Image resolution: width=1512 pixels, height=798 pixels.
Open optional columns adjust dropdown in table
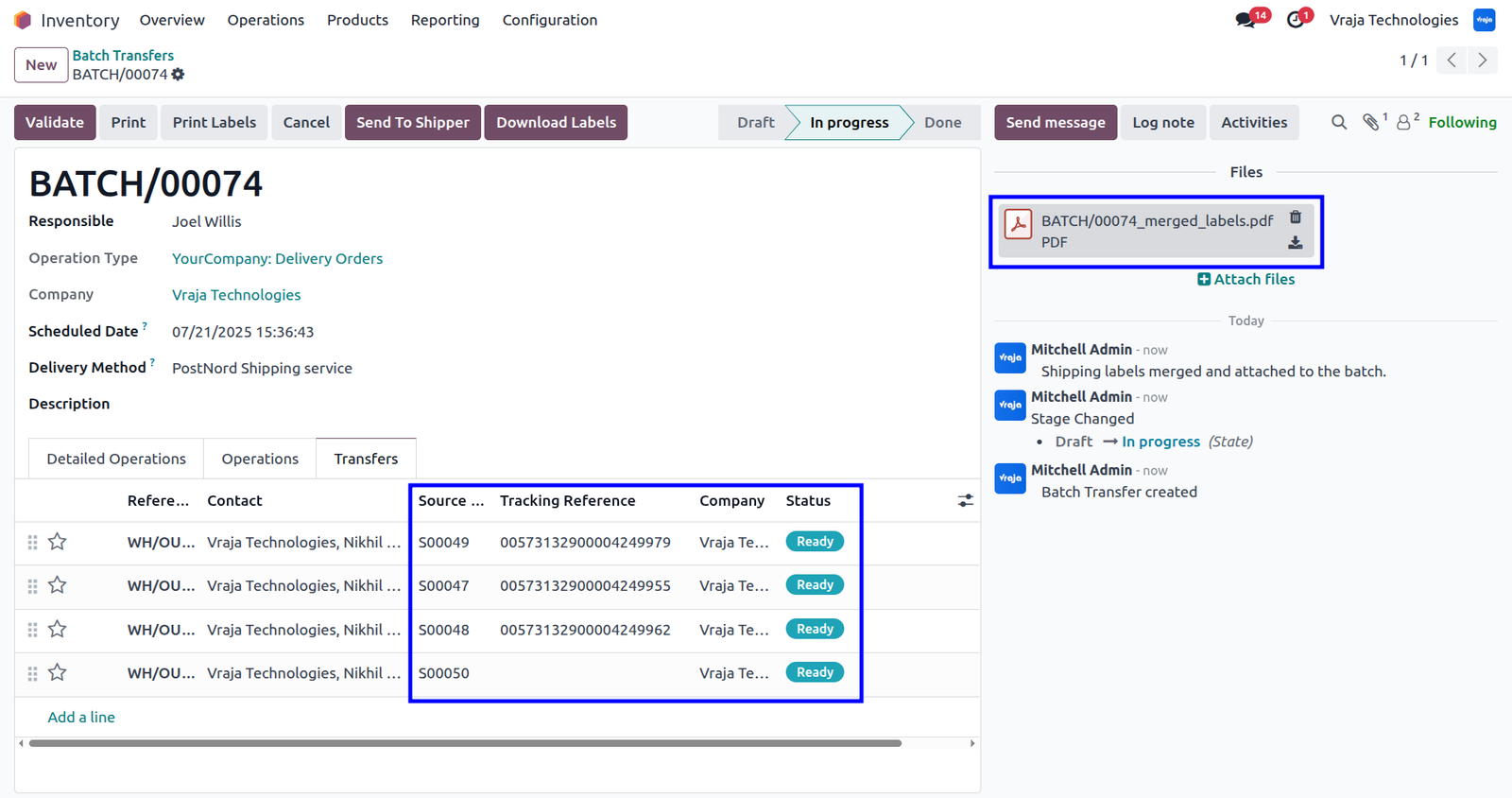(965, 500)
